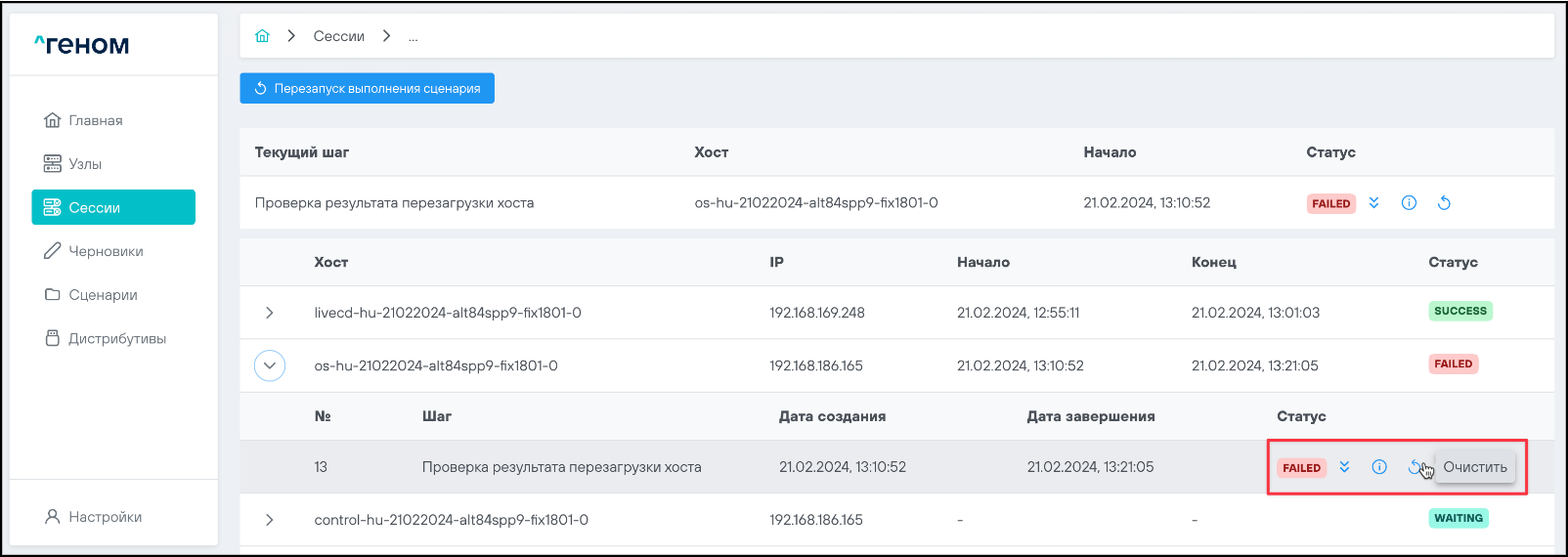
Task: Click double-chevron icon in current step row
Action: 1373,203
